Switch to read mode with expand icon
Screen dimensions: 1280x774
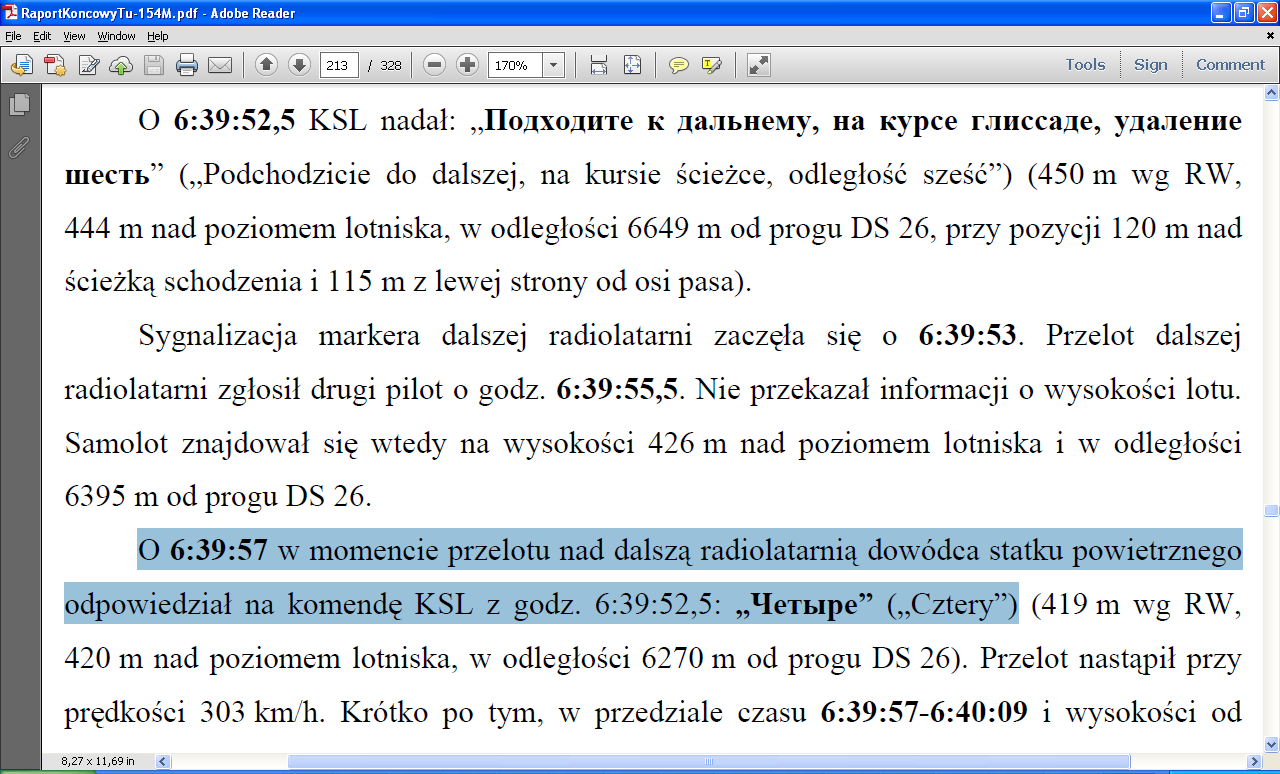tap(759, 65)
